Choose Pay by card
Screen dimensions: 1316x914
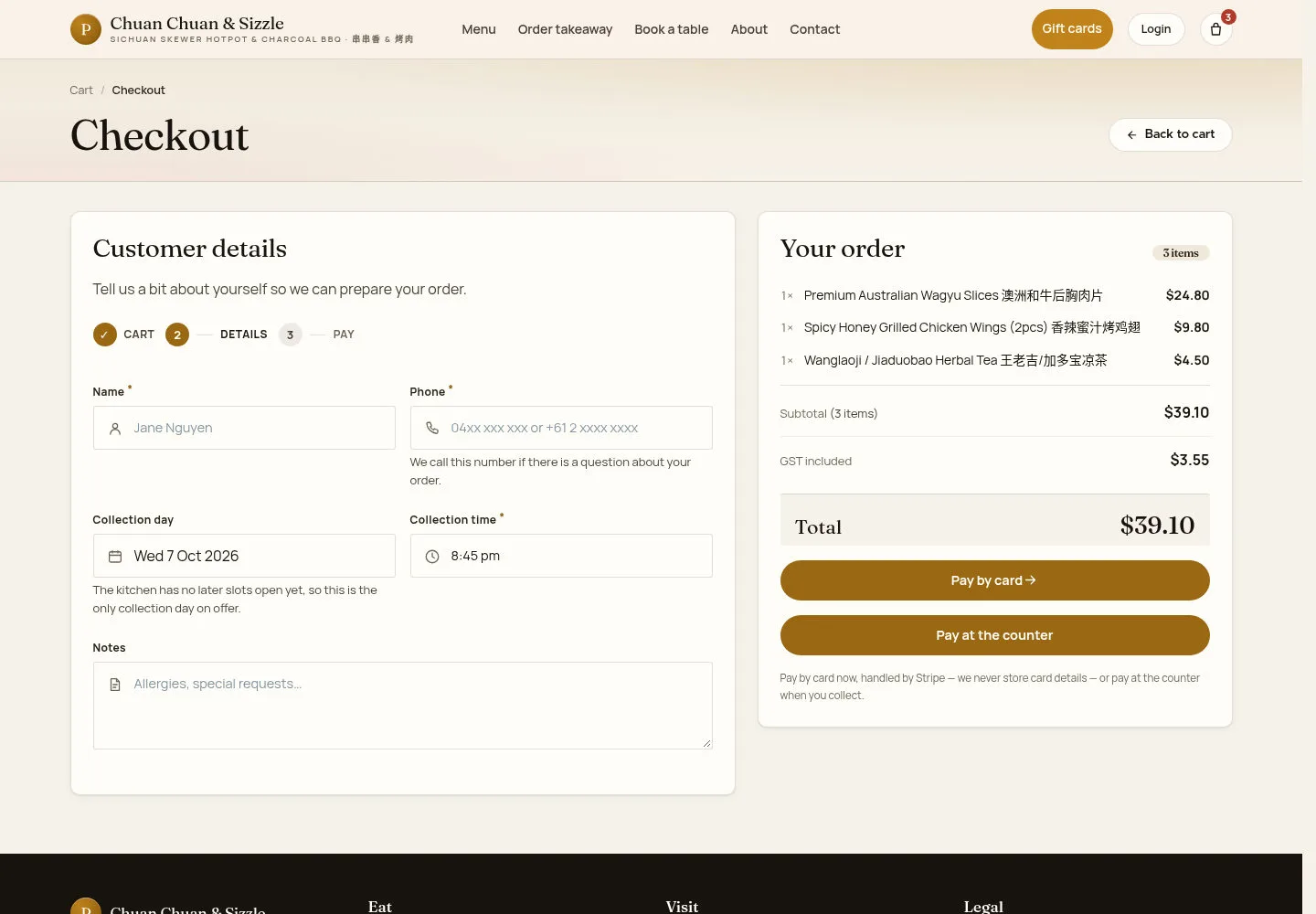[x=994, y=580]
